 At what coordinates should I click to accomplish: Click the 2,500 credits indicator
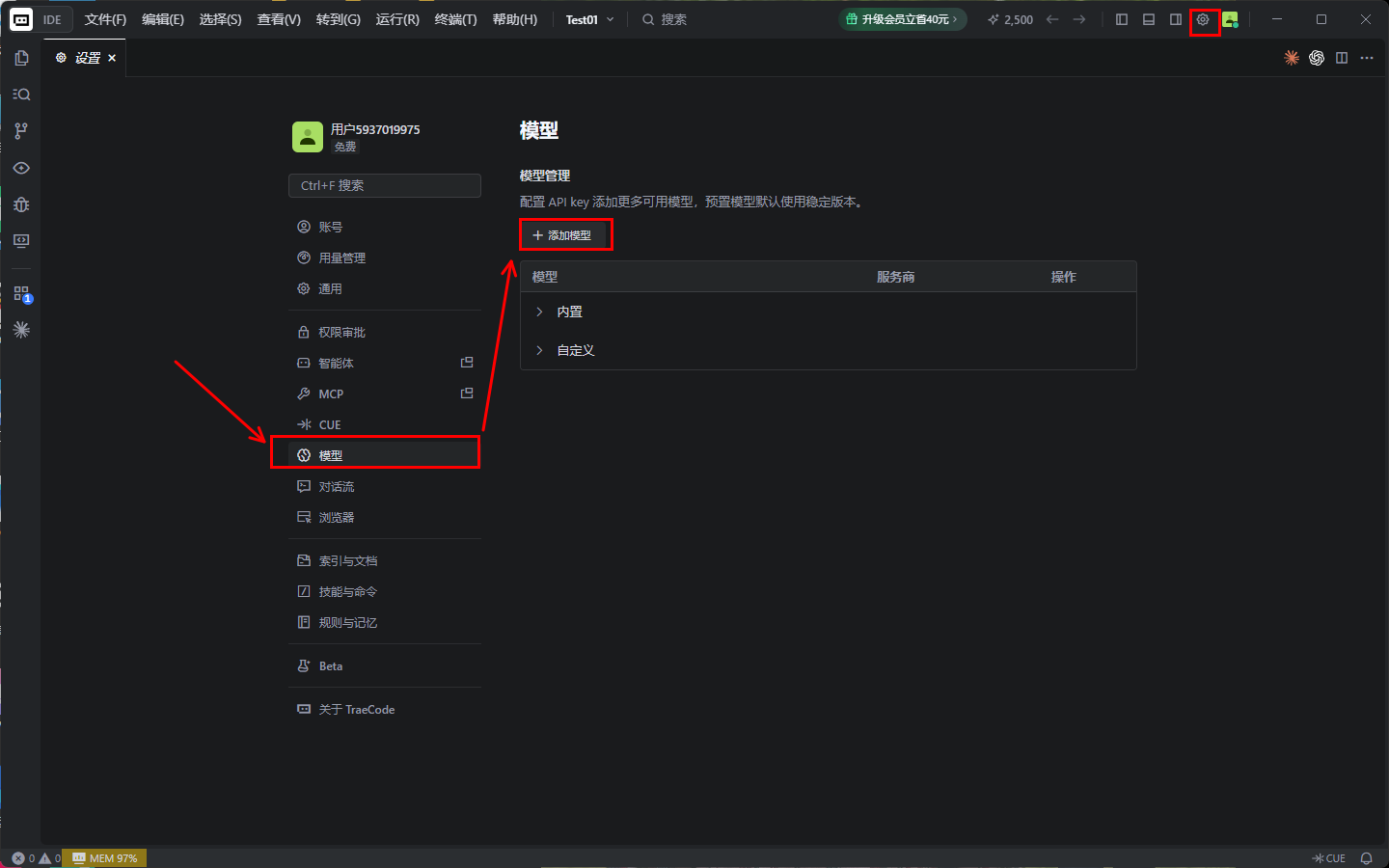click(x=1010, y=19)
